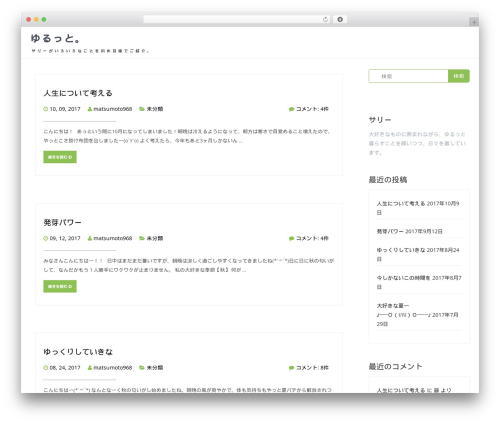Click the browser download icon next to address bar
This screenshot has height=423, width=500.
[x=340, y=20]
